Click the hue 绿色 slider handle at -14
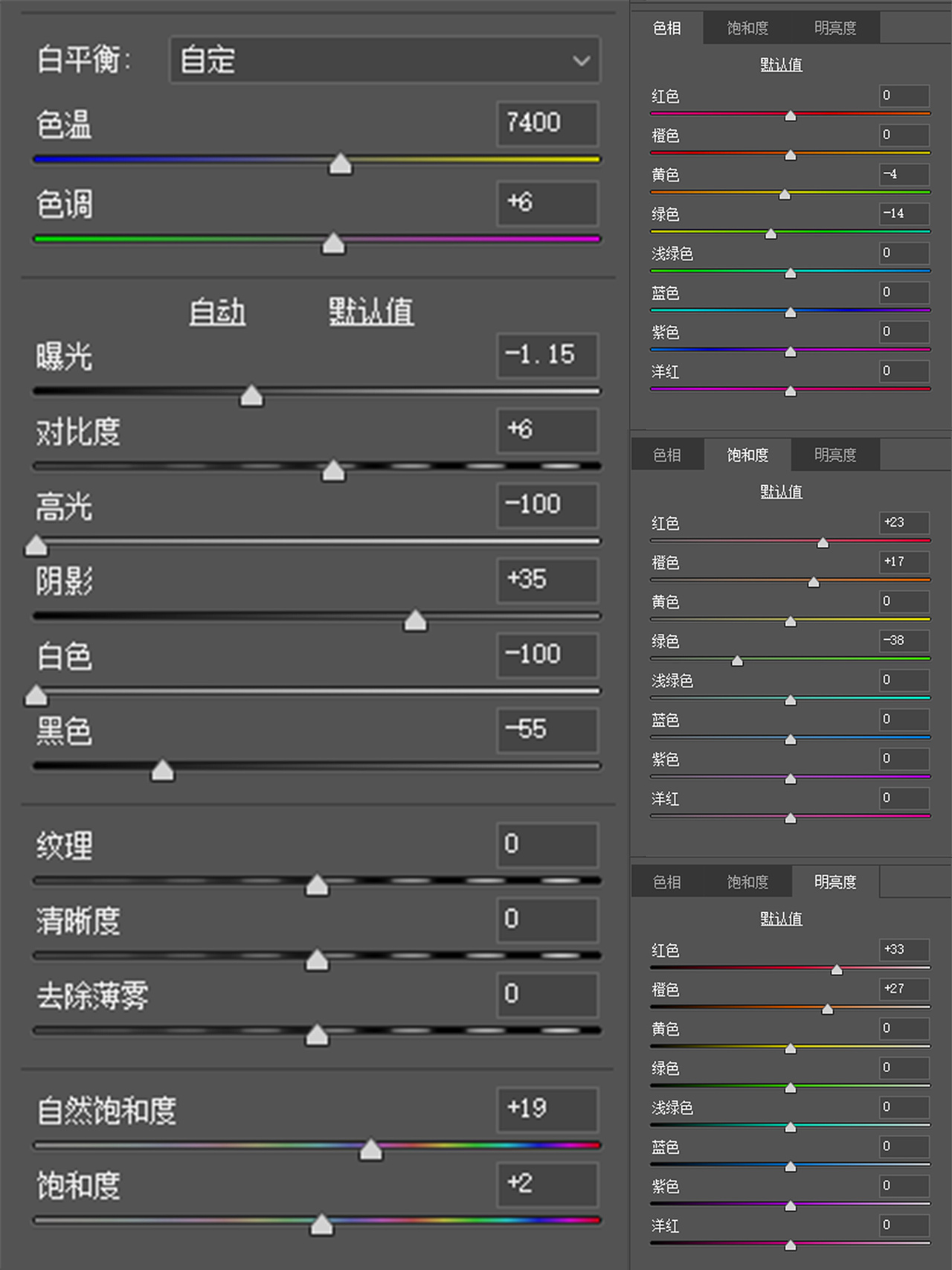 (x=771, y=234)
